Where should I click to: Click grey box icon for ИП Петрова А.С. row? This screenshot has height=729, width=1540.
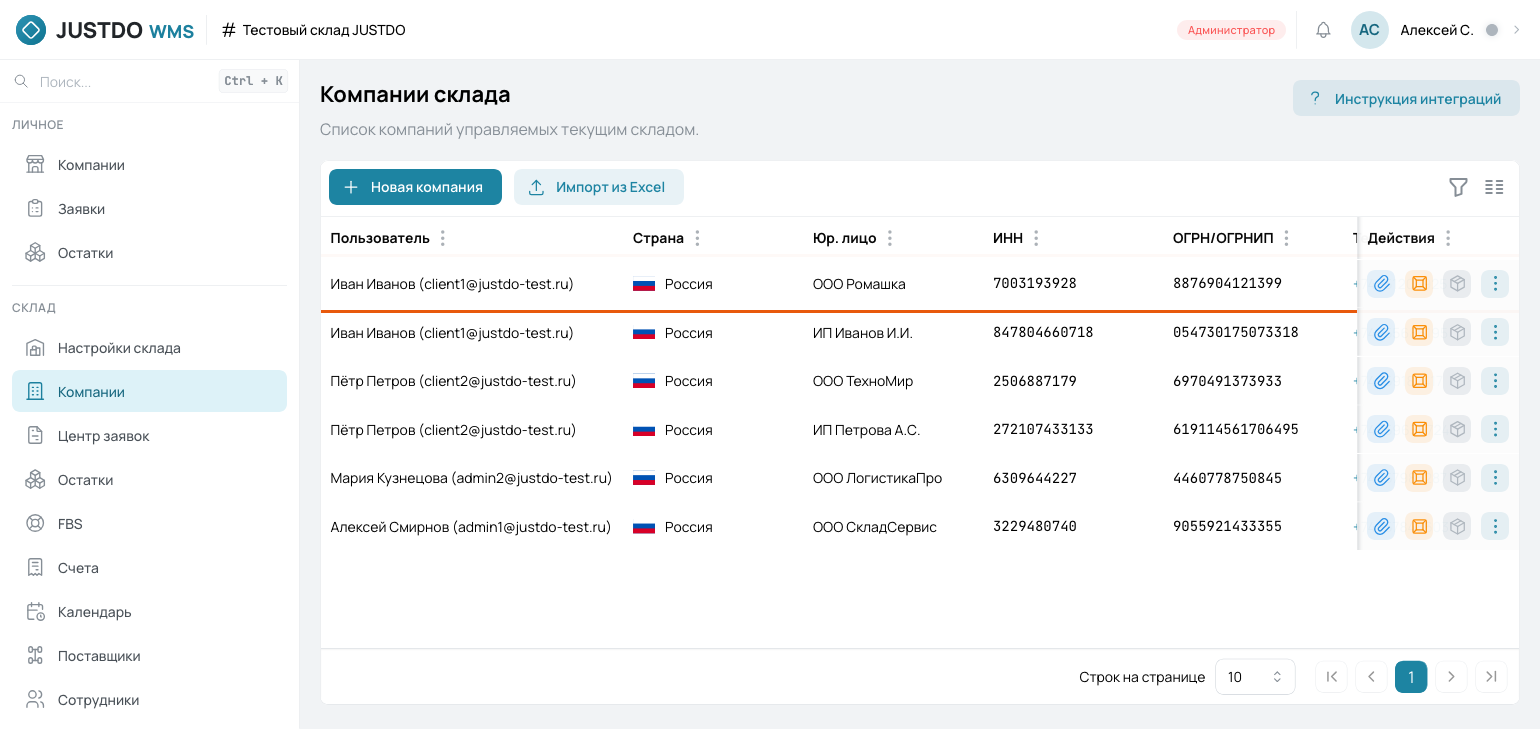1457,429
